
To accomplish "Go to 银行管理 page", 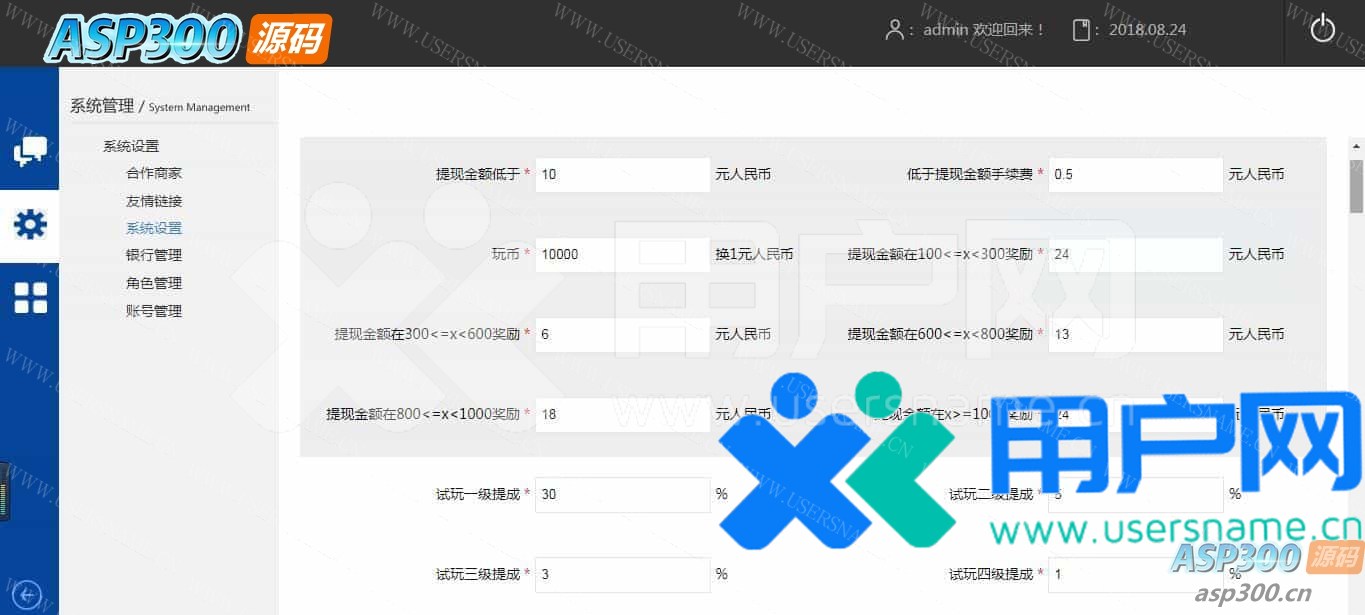I will click(x=154, y=255).
